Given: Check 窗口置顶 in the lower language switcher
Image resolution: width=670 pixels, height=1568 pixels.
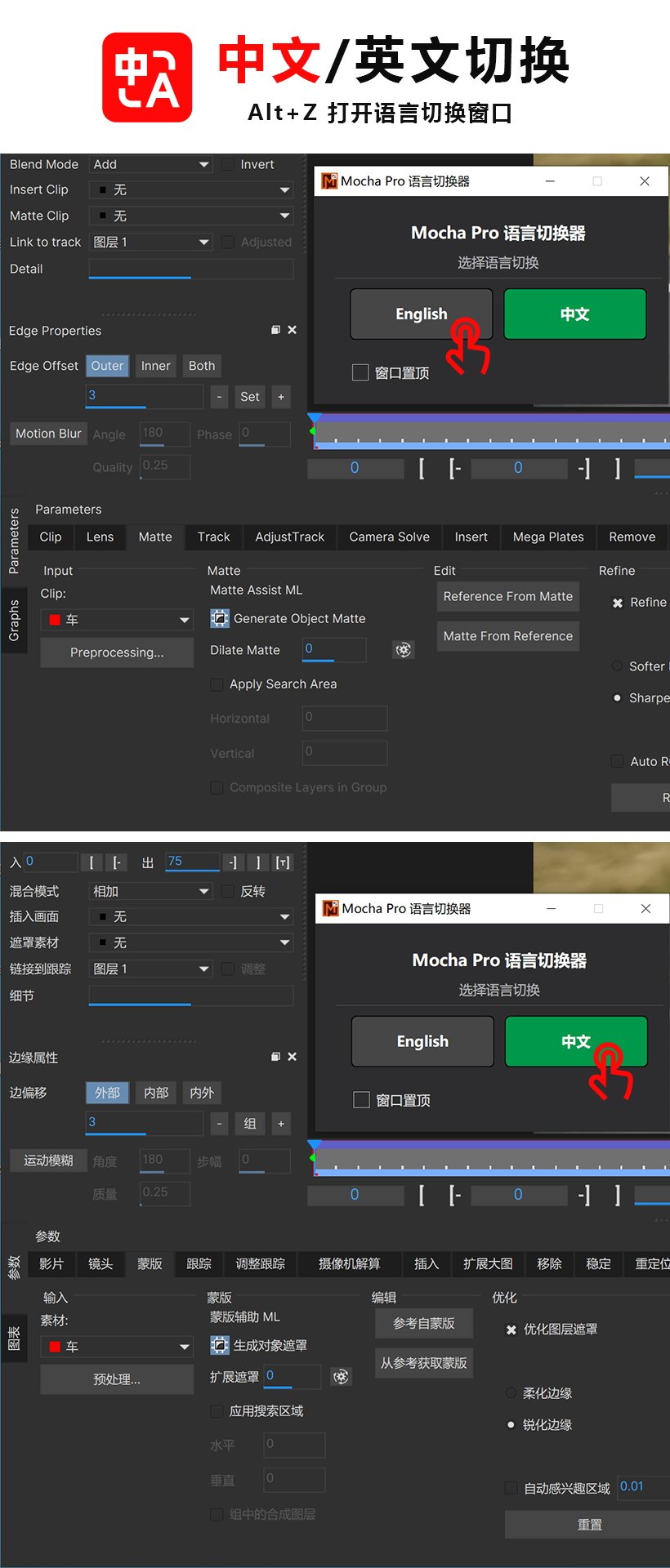Looking at the screenshot, I should click(x=361, y=1100).
